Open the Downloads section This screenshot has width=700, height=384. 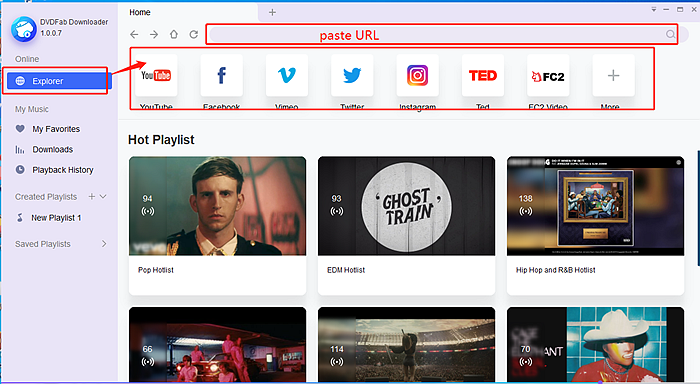tap(52, 150)
